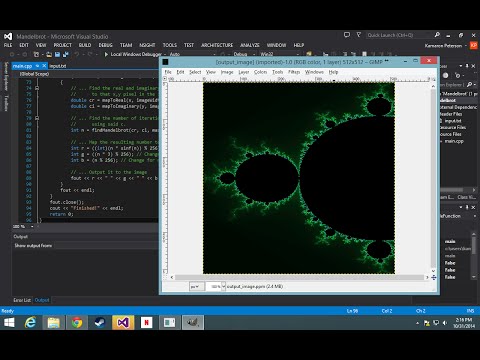Switch to the Error List tab

click(x=22, y=300)
